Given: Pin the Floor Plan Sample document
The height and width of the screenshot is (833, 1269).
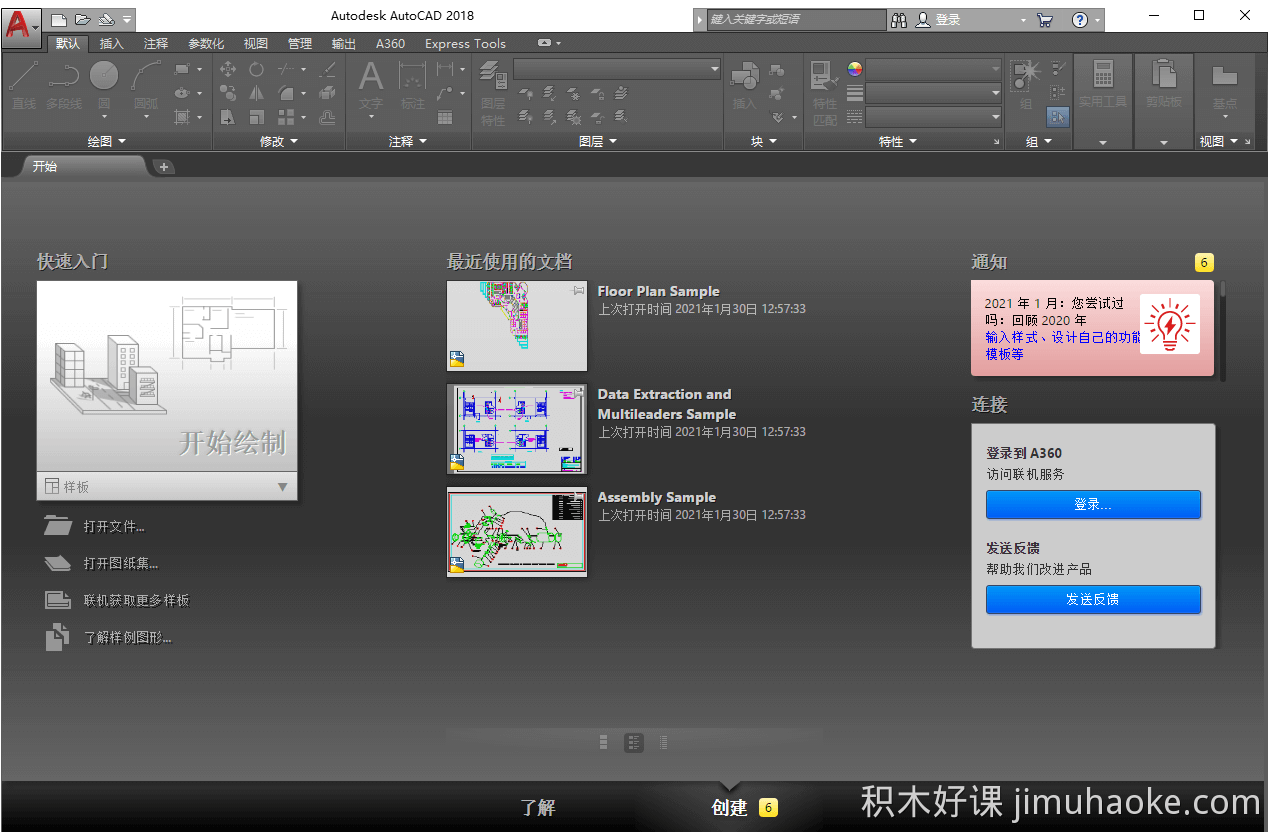Looking at the screenshot, I should coord(577,290).
